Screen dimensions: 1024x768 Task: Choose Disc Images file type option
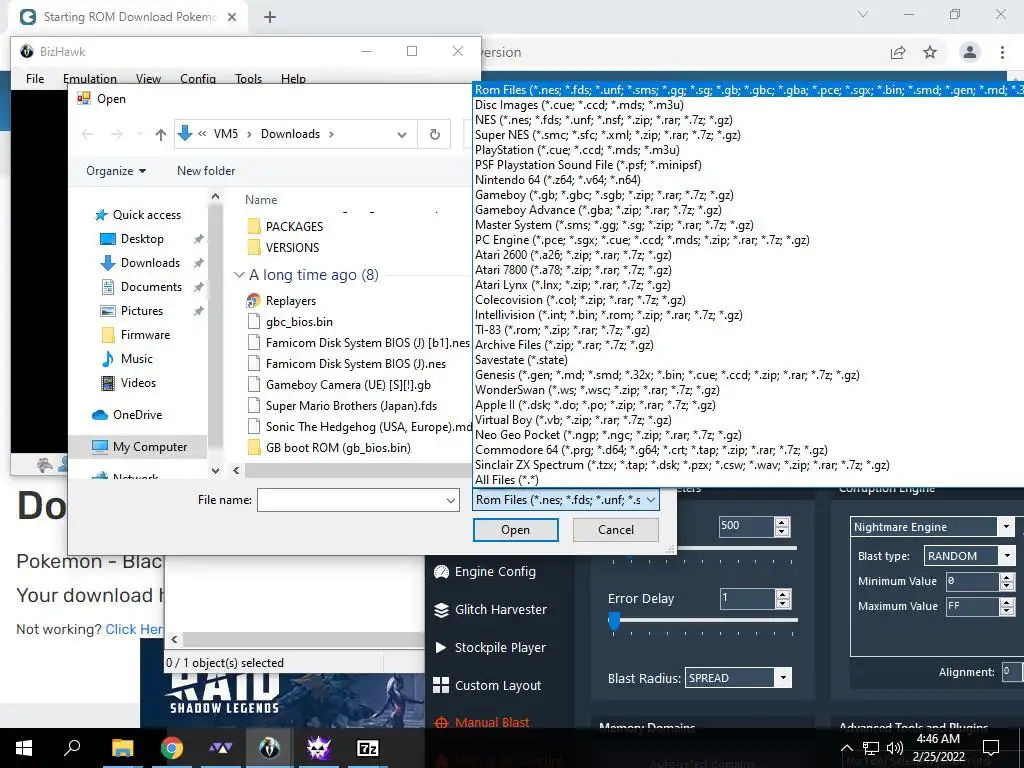pyautogui.click(x=579, y=104)
